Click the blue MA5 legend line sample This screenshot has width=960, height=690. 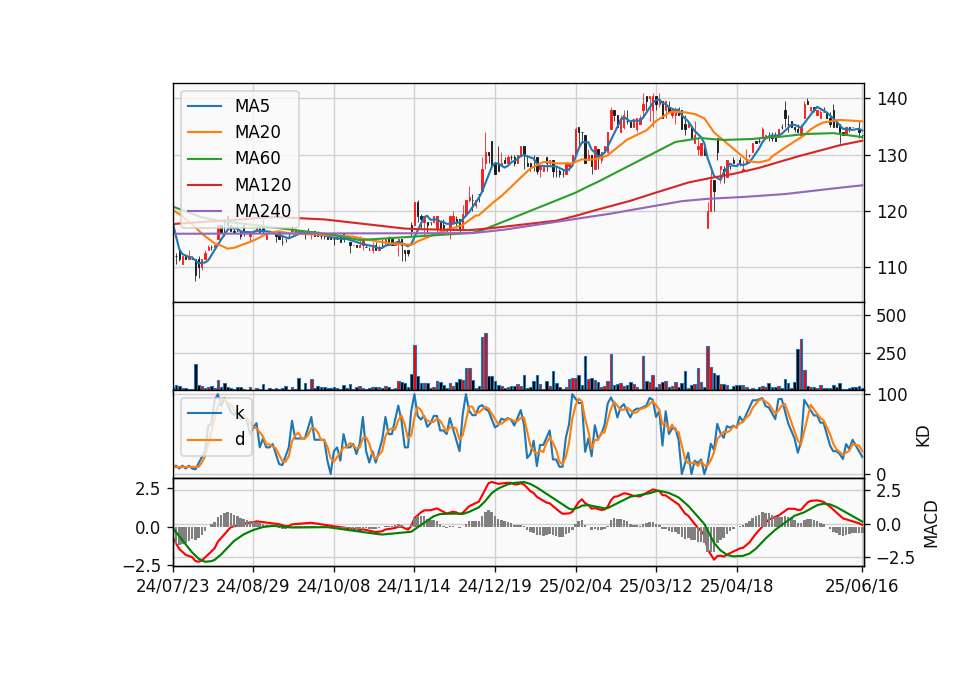coord(204,107)
